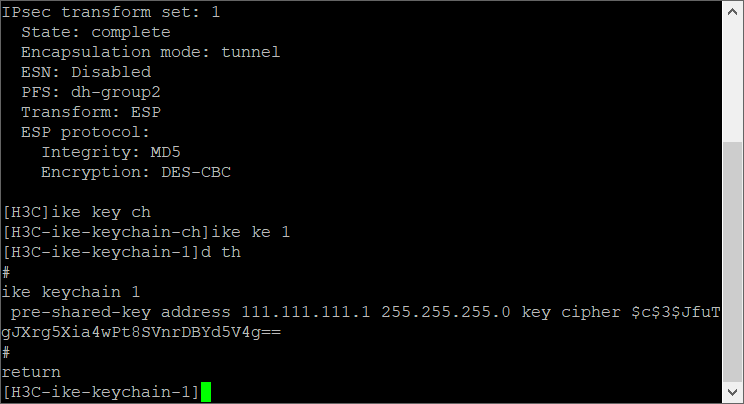Viewport: 744px width, 404px height.
Task: Click the "return" output line
Action: click(x=31, y=372)
